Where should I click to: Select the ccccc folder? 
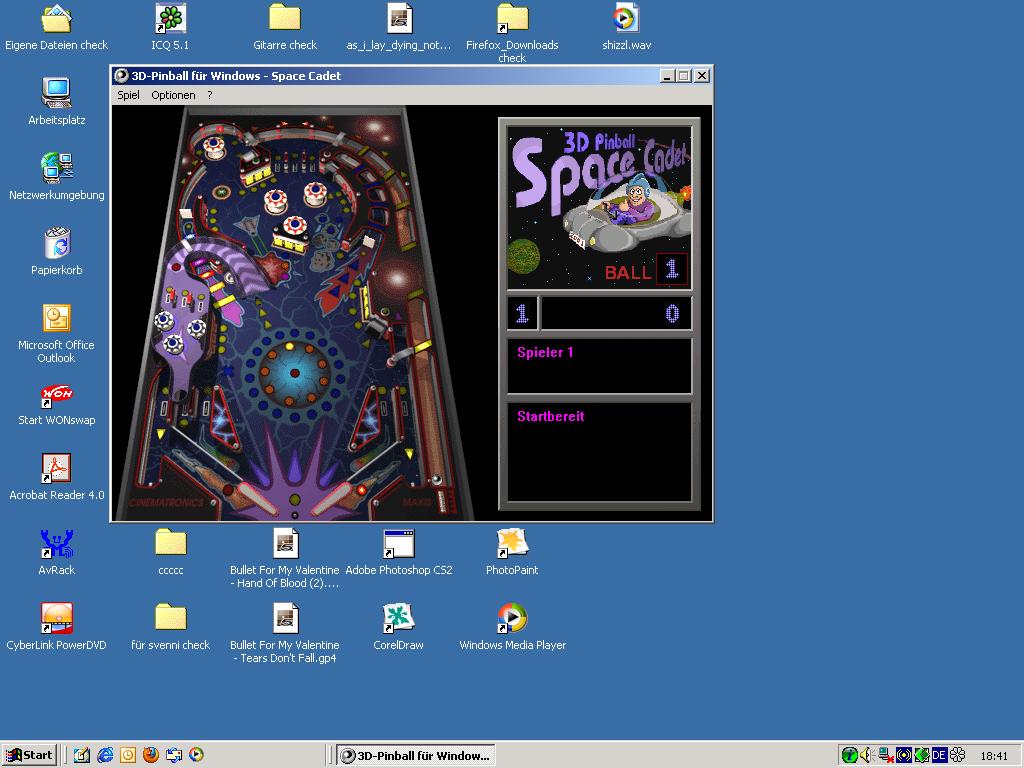(170, 552)
